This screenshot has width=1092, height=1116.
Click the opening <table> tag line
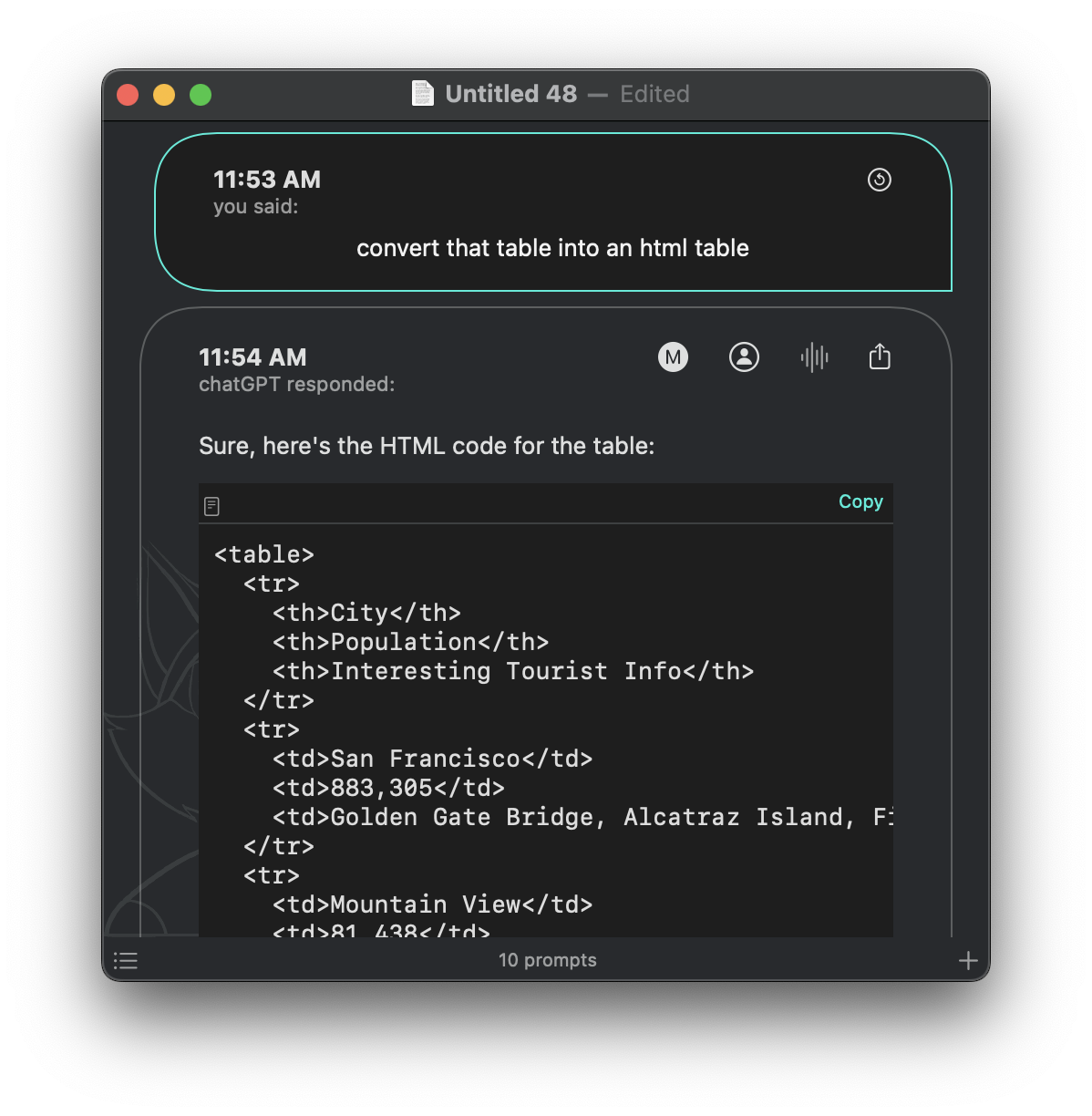(264, 554)
